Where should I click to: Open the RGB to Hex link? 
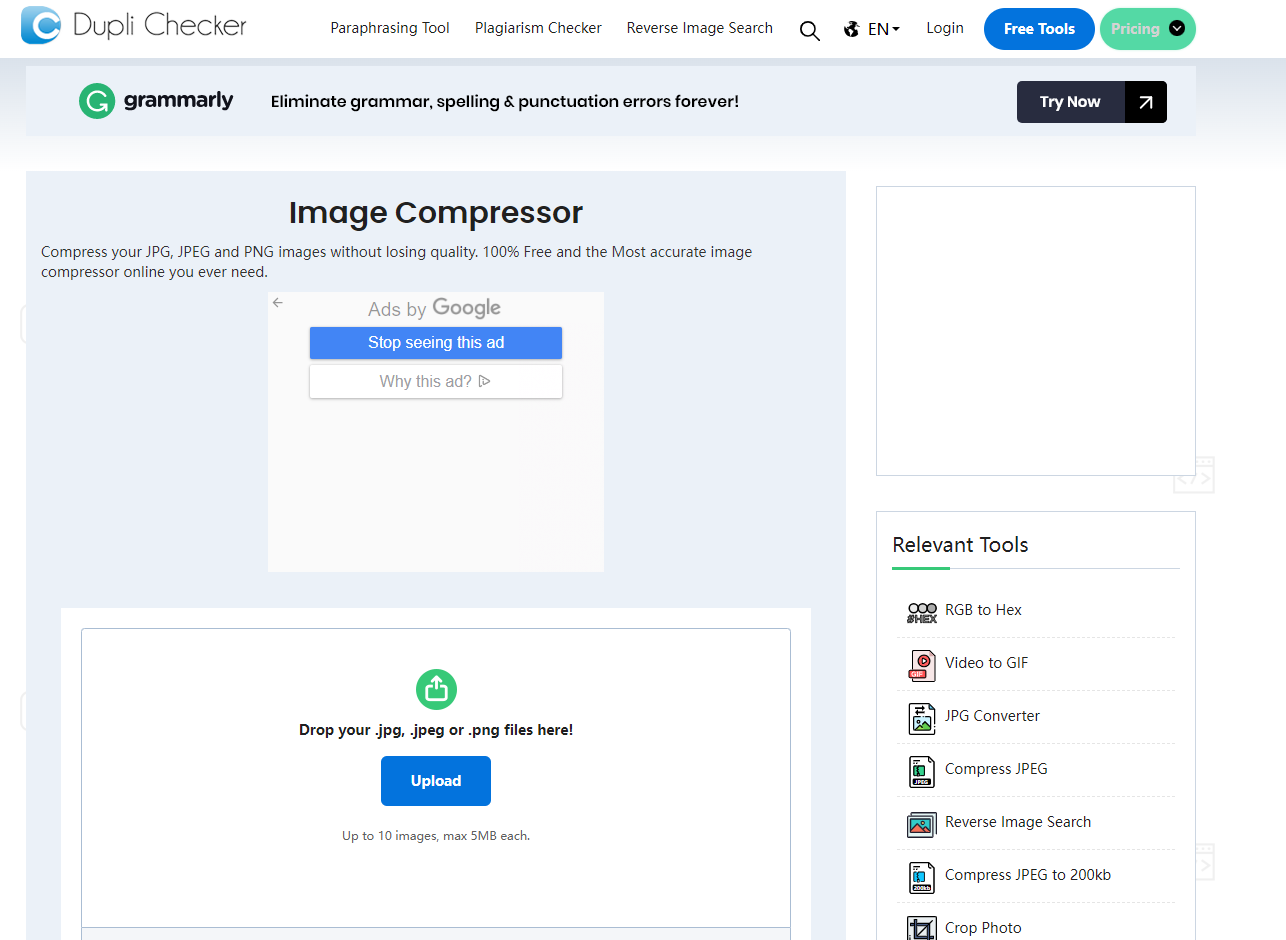[983, 610]
